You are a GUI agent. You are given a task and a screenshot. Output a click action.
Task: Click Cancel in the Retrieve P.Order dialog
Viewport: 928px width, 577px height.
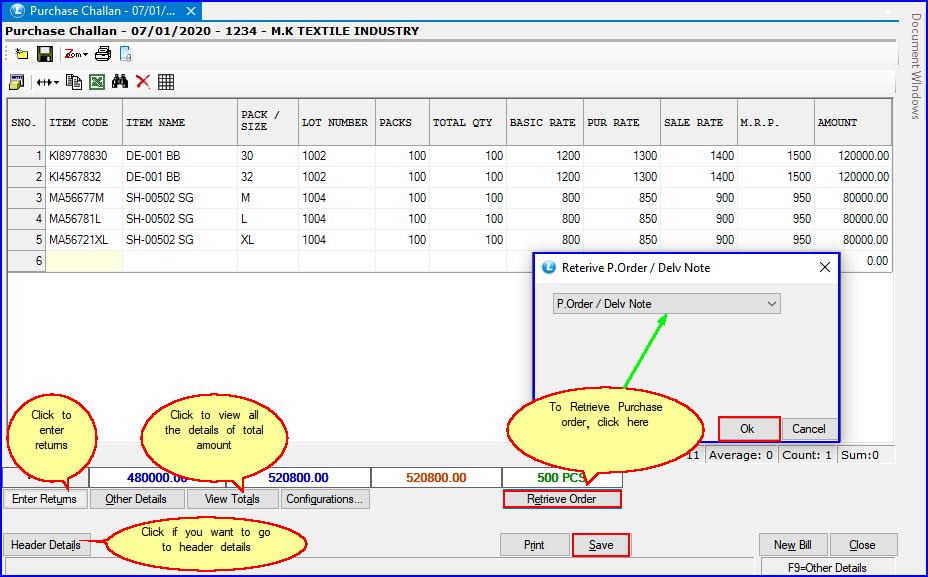(x=809, y=429)
